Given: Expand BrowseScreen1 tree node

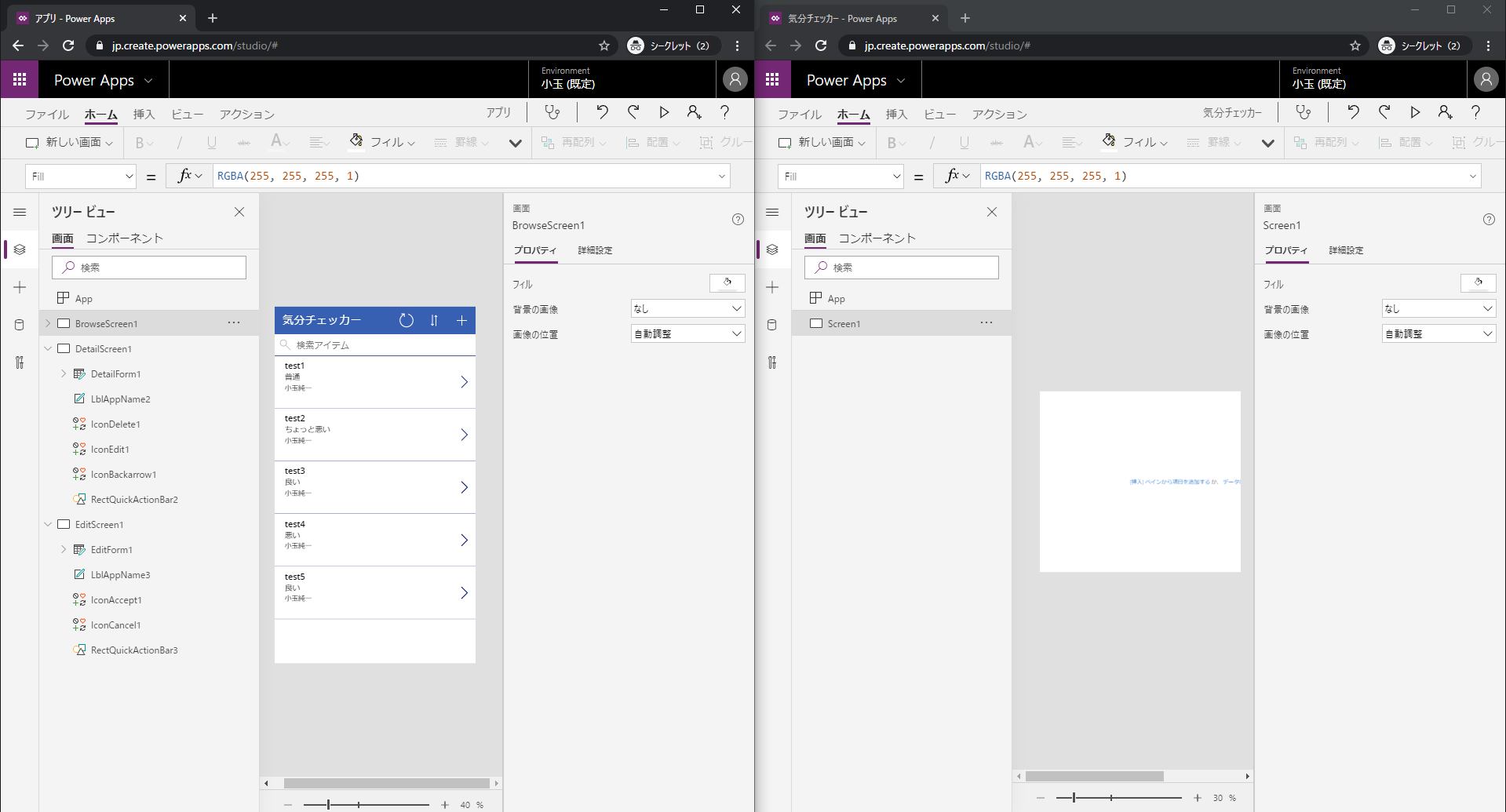Looking at the screenshot, I should (x=48, y=323).
